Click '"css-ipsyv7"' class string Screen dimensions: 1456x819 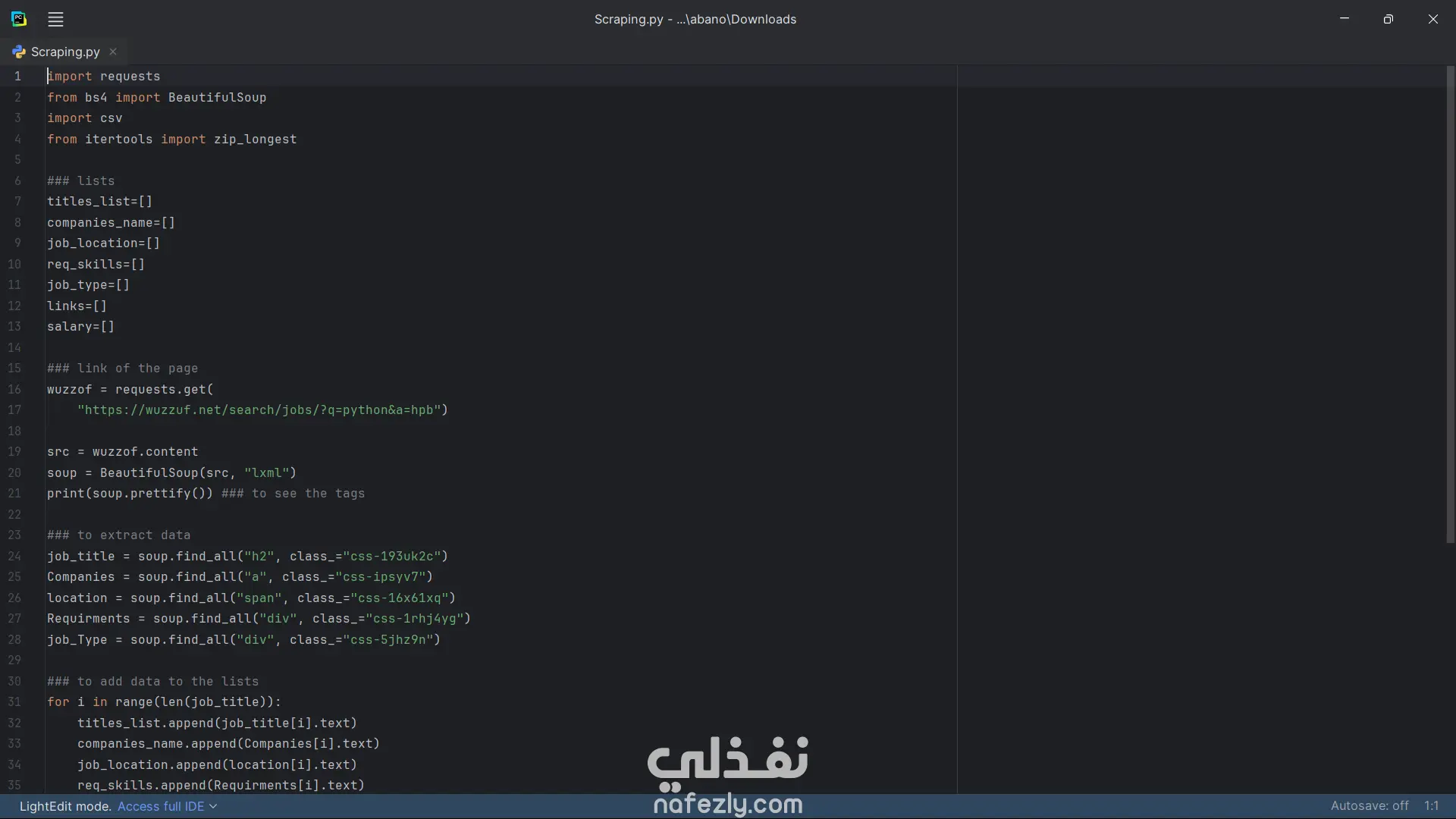pyautogui.click(x=380, y=576)
